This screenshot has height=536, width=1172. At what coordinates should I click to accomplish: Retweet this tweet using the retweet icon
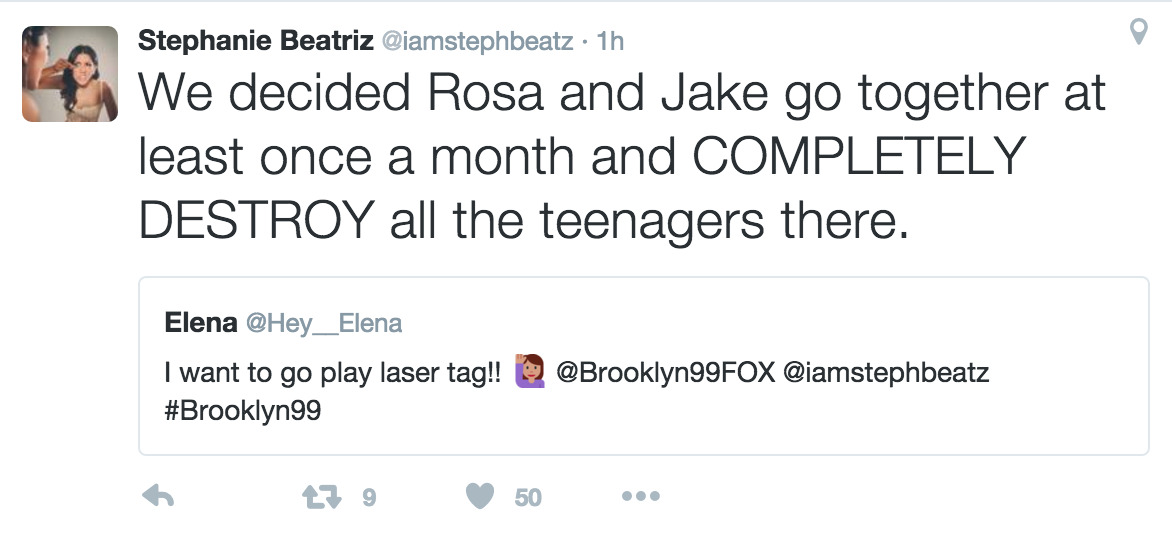(322, 496)
